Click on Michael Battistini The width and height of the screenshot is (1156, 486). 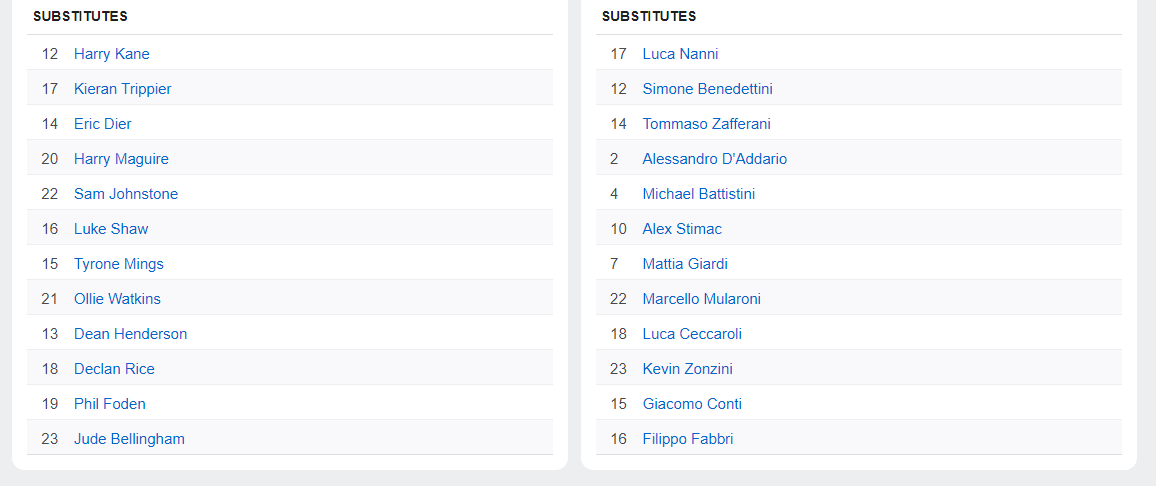click(x=698, y=194)
